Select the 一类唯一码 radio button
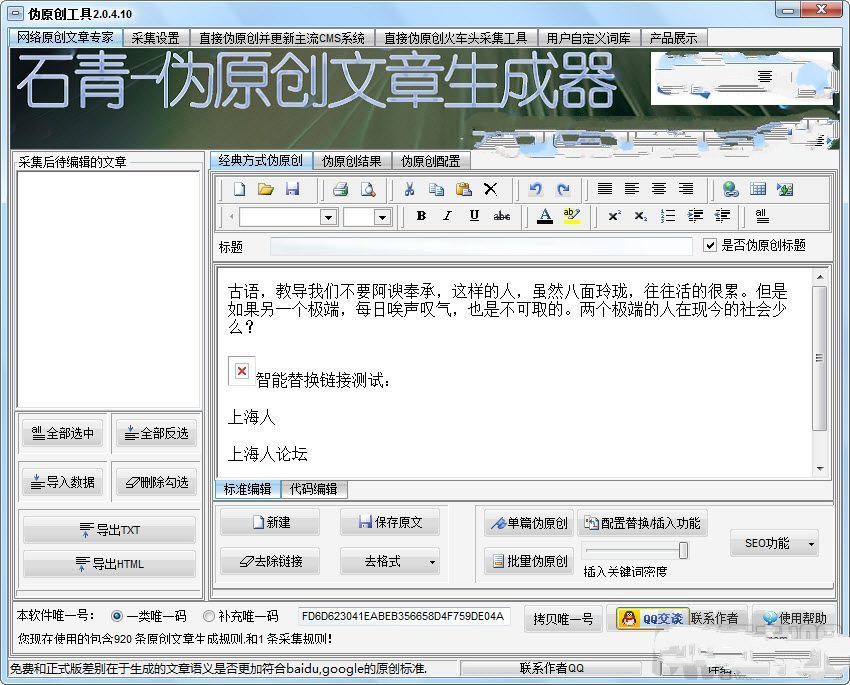Screen dimensions: 850x685 pyautogui.click(x=118, y=616)
